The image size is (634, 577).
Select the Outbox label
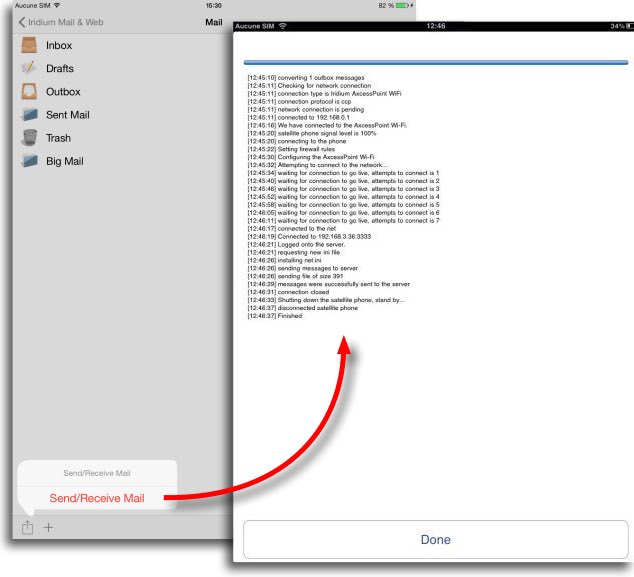(x=63, y=92)
